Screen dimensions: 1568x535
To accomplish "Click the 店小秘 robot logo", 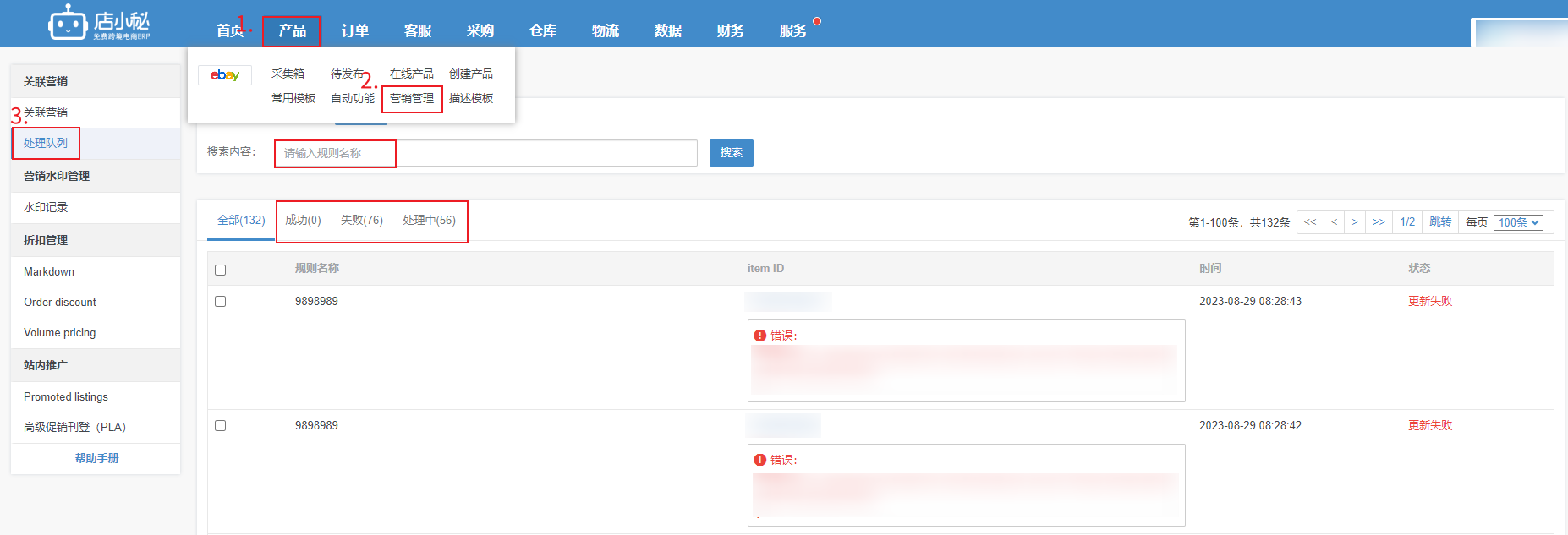I will click(68, 23).
